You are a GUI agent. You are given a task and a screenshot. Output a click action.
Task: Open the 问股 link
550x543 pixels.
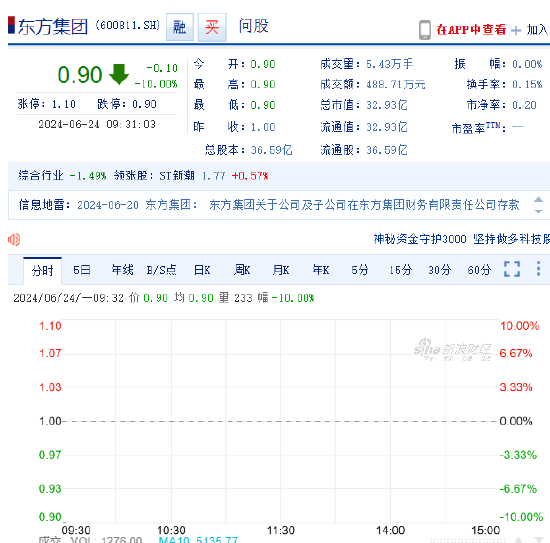click(254, 26)
